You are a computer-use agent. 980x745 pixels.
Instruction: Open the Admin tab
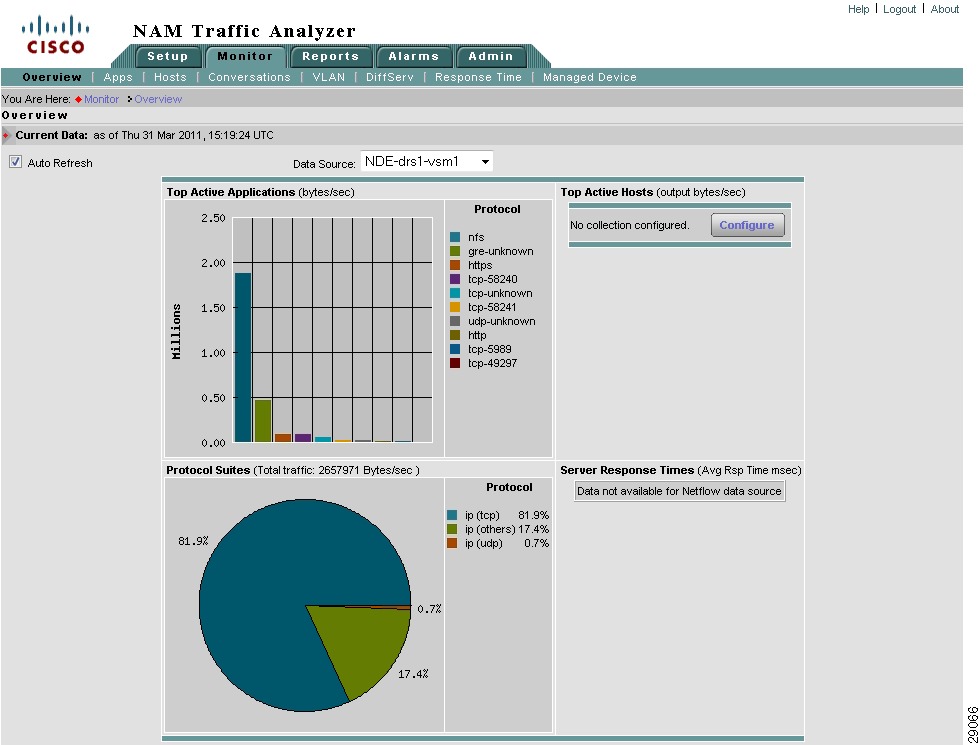pyautogui.click(x=491, y=56)
